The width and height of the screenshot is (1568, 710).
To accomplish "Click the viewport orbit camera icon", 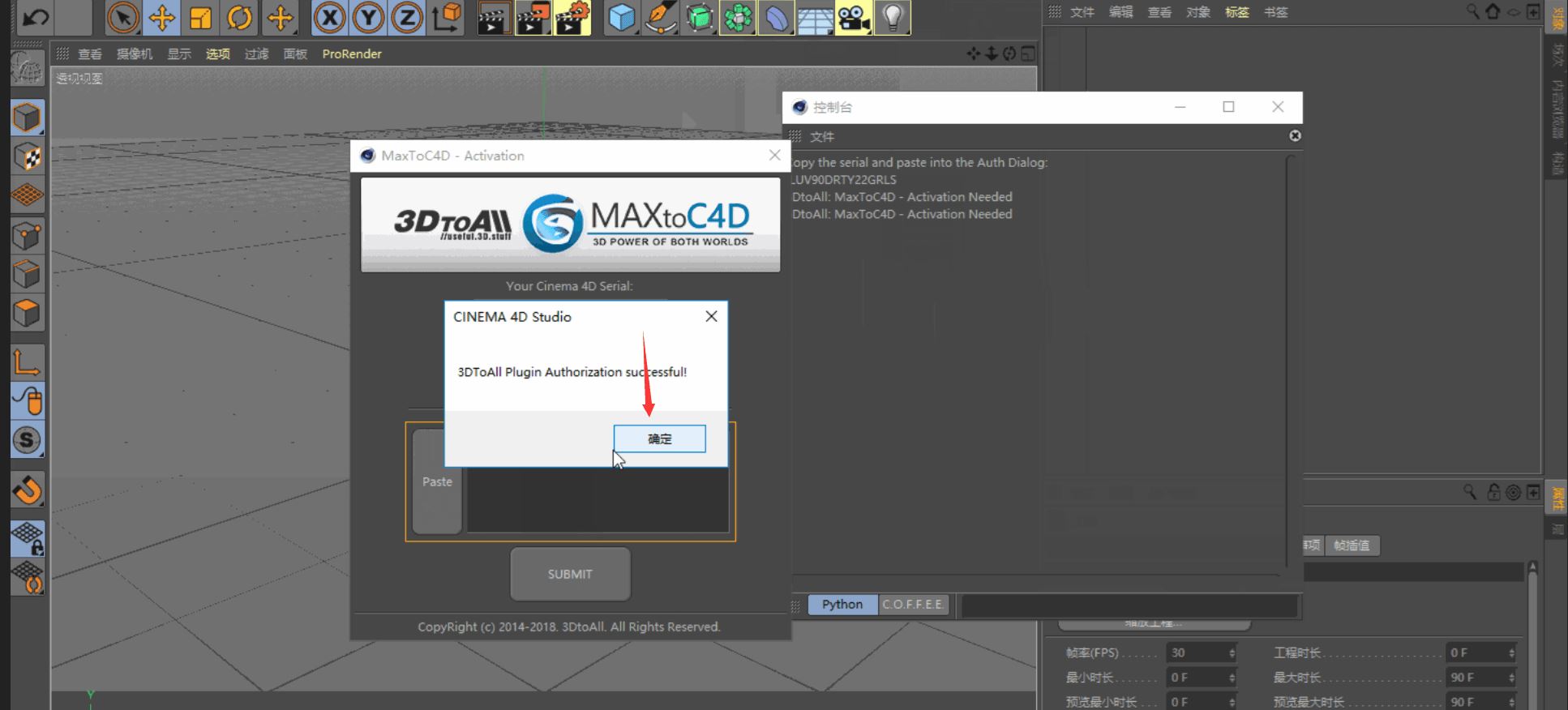I will point(1009,53).
